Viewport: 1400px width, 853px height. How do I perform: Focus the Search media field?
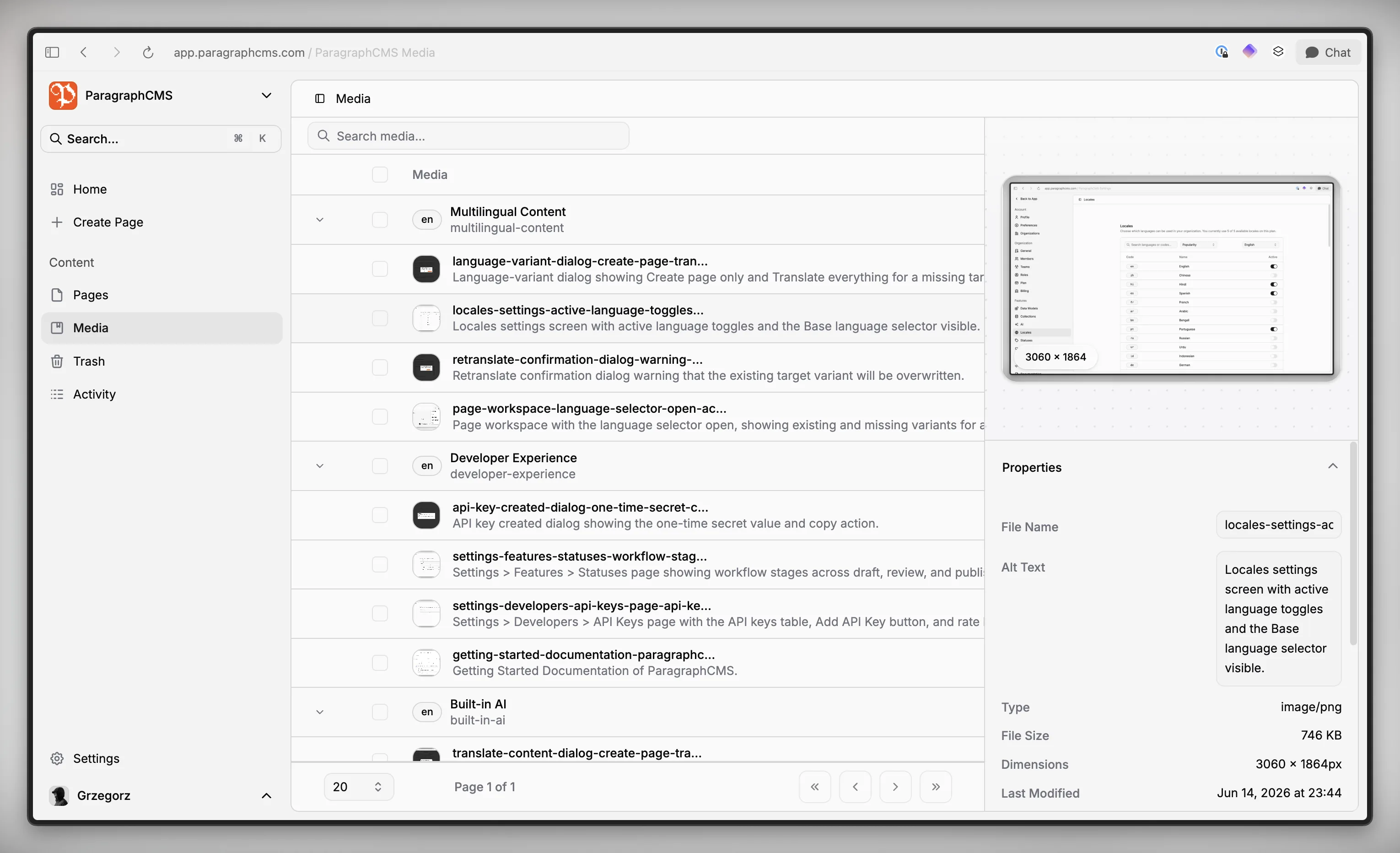(468, 136)
